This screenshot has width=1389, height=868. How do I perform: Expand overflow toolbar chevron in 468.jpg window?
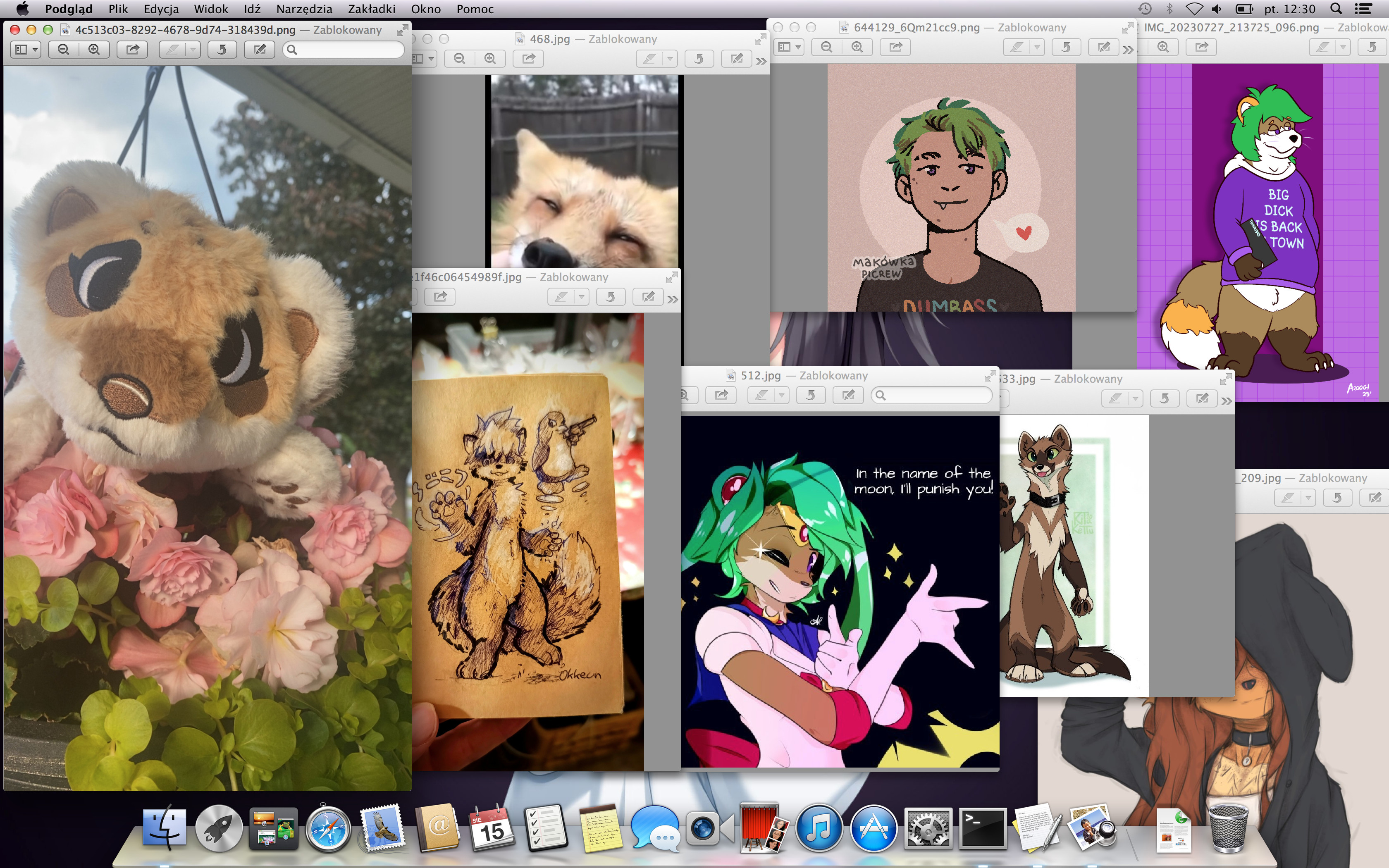761,61
